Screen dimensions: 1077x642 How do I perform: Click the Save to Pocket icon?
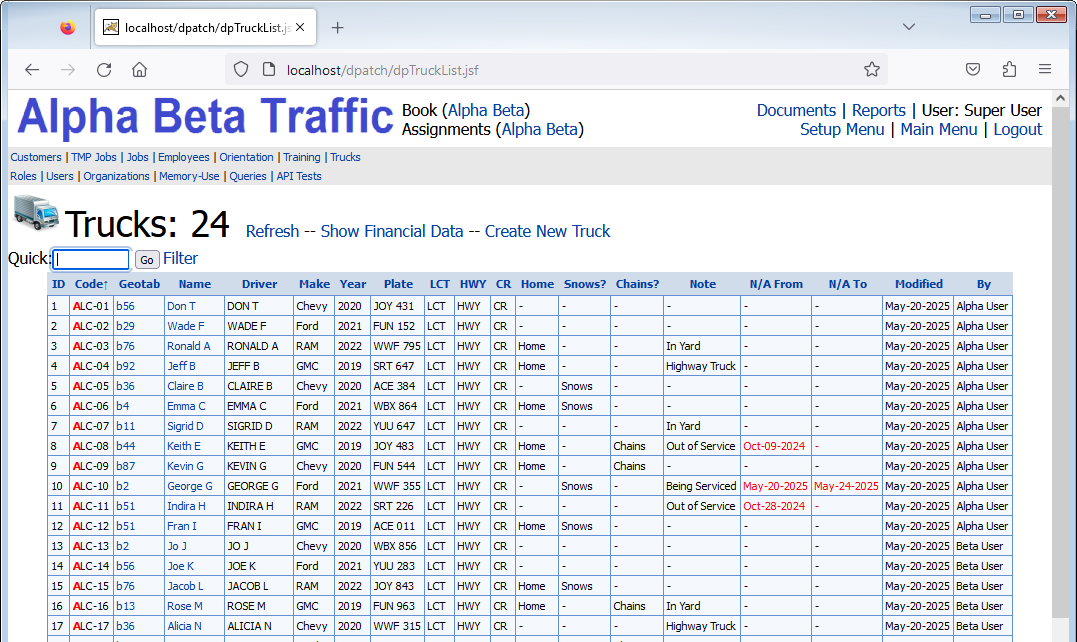coord(972,69)
